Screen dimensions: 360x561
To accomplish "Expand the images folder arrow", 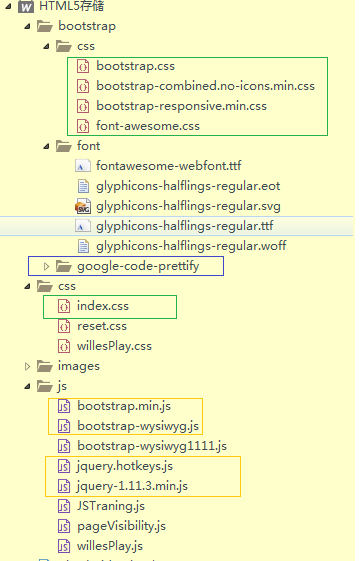I will 27,366.
